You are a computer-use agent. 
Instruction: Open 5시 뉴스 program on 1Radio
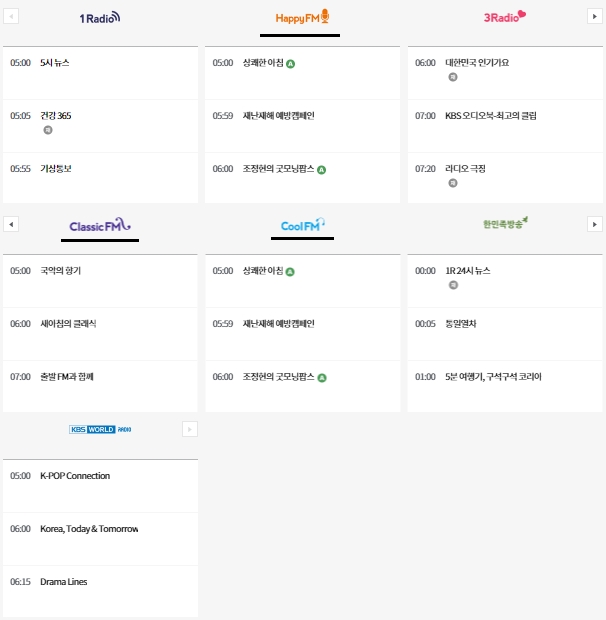point(55,63)
